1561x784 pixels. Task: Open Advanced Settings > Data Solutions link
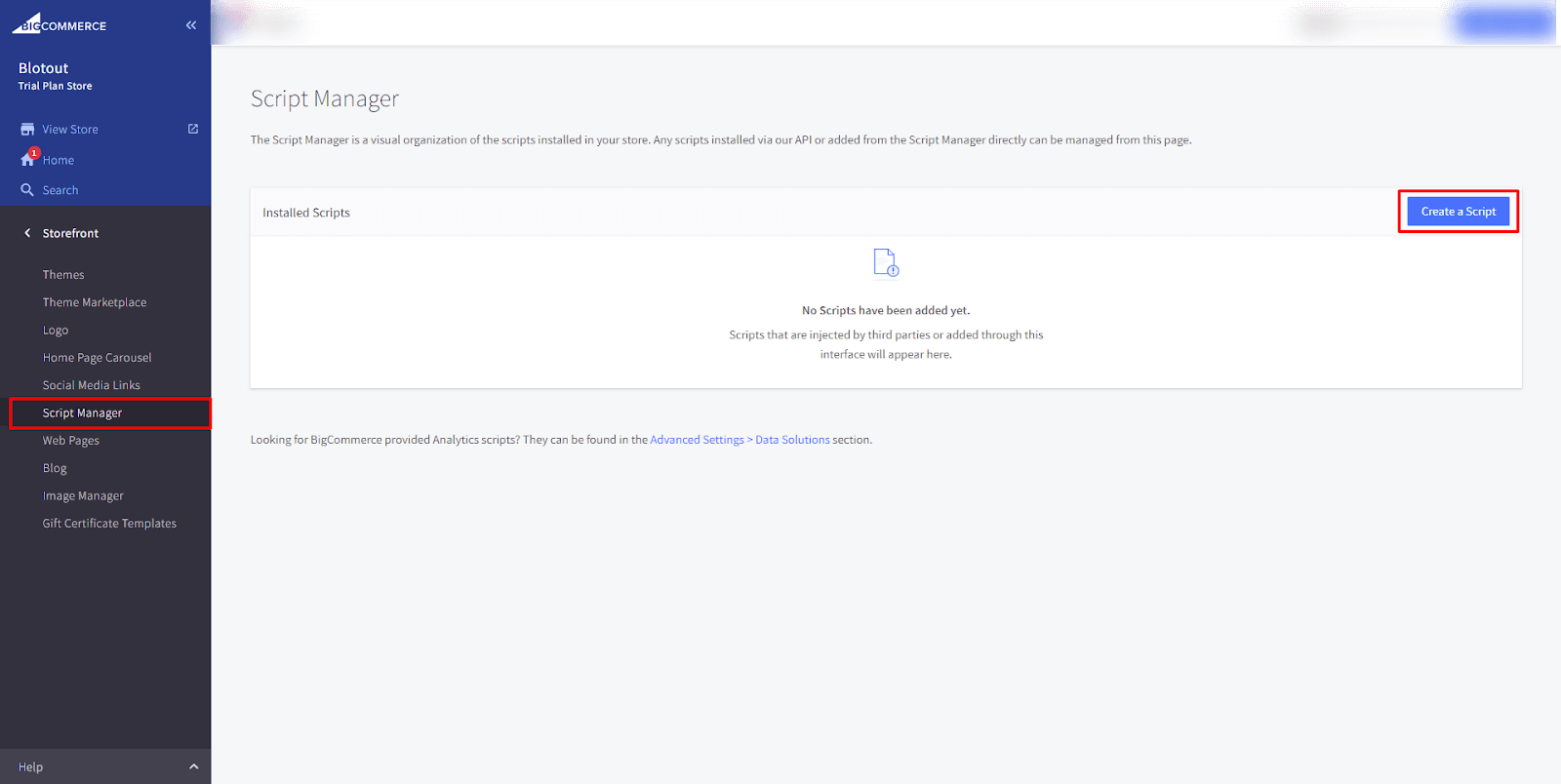coord(740,440)
